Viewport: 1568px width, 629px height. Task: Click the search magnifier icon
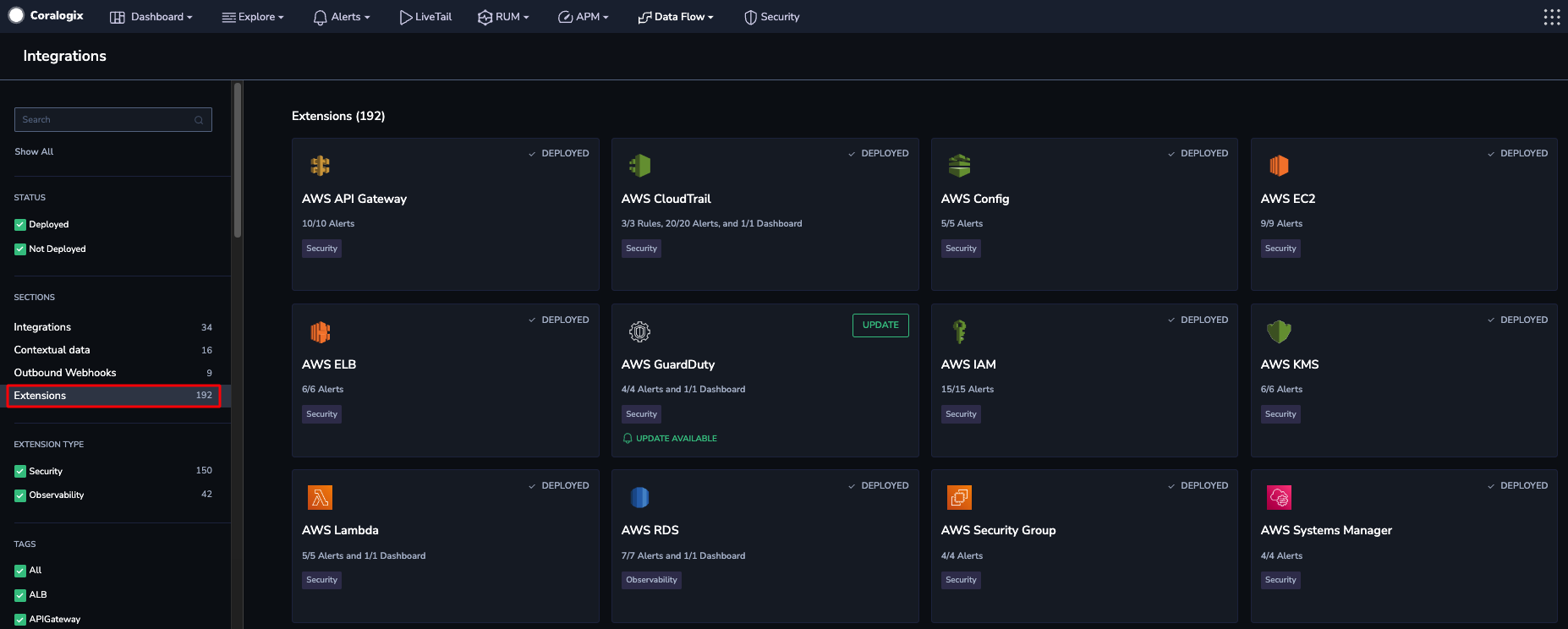[199, 120]
